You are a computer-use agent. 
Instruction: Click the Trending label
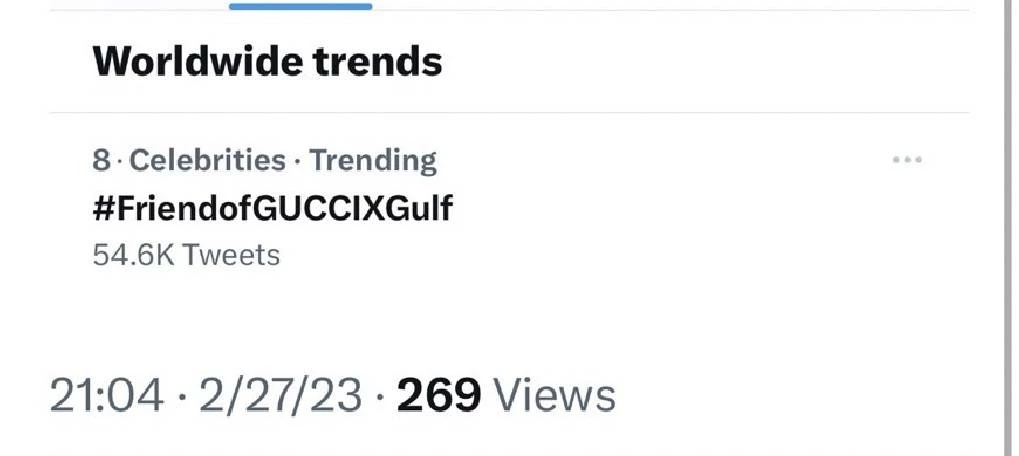373,160
